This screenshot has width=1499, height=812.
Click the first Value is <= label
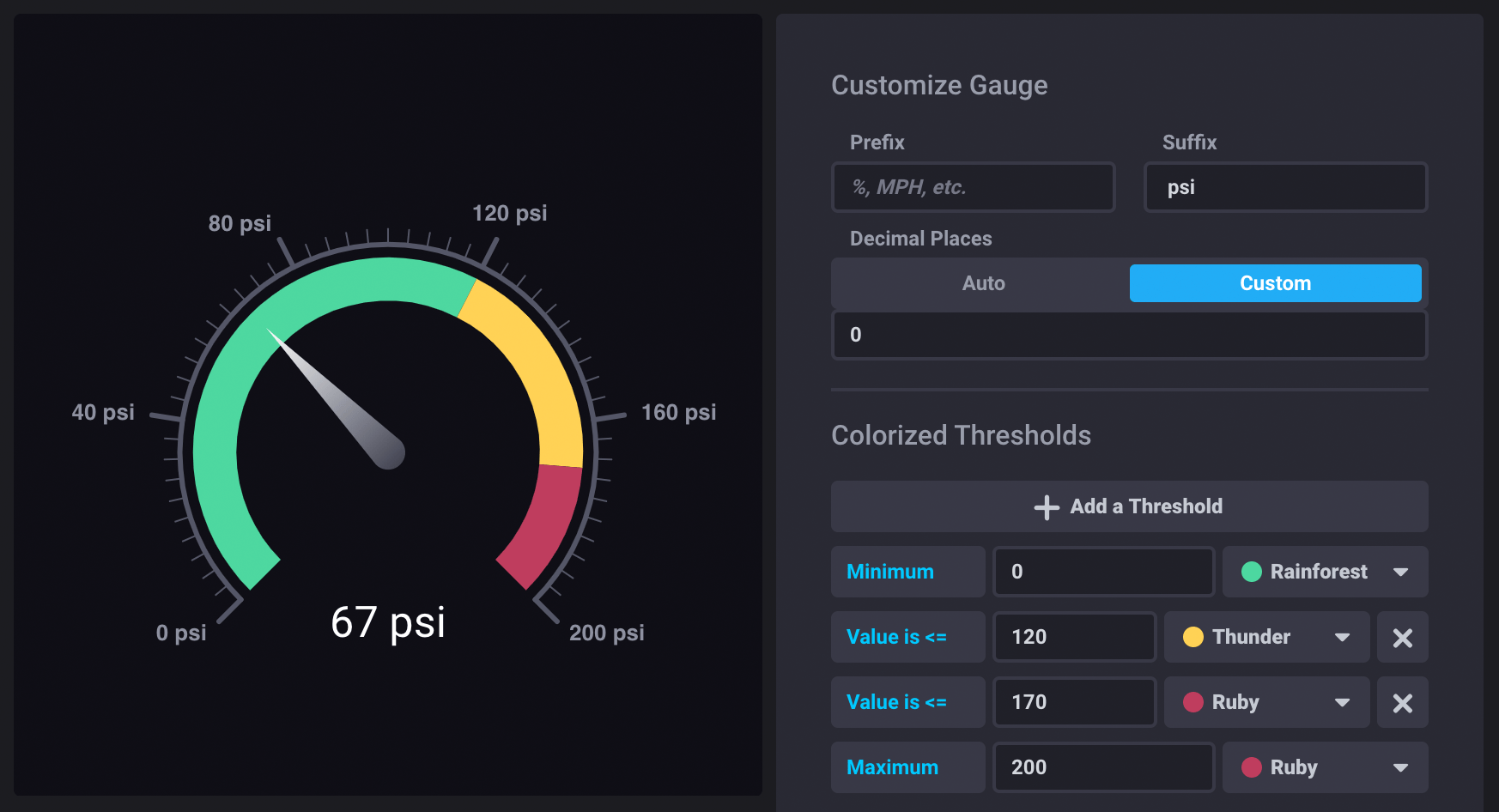pos(897,637)
